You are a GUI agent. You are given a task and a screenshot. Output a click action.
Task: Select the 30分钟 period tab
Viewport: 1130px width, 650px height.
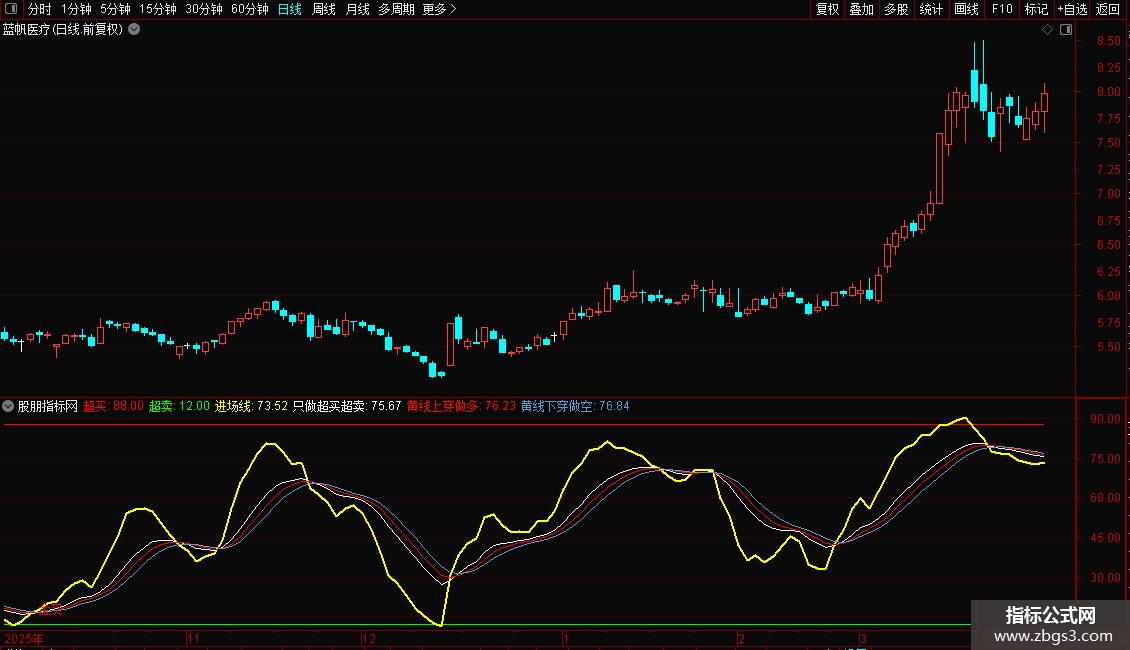(x=204, y=9)
